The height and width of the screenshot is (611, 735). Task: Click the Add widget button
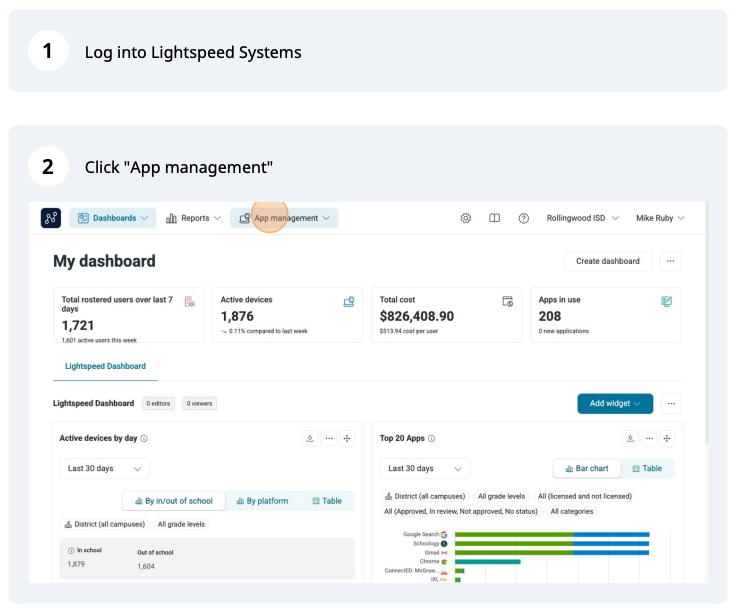point(615,403)
